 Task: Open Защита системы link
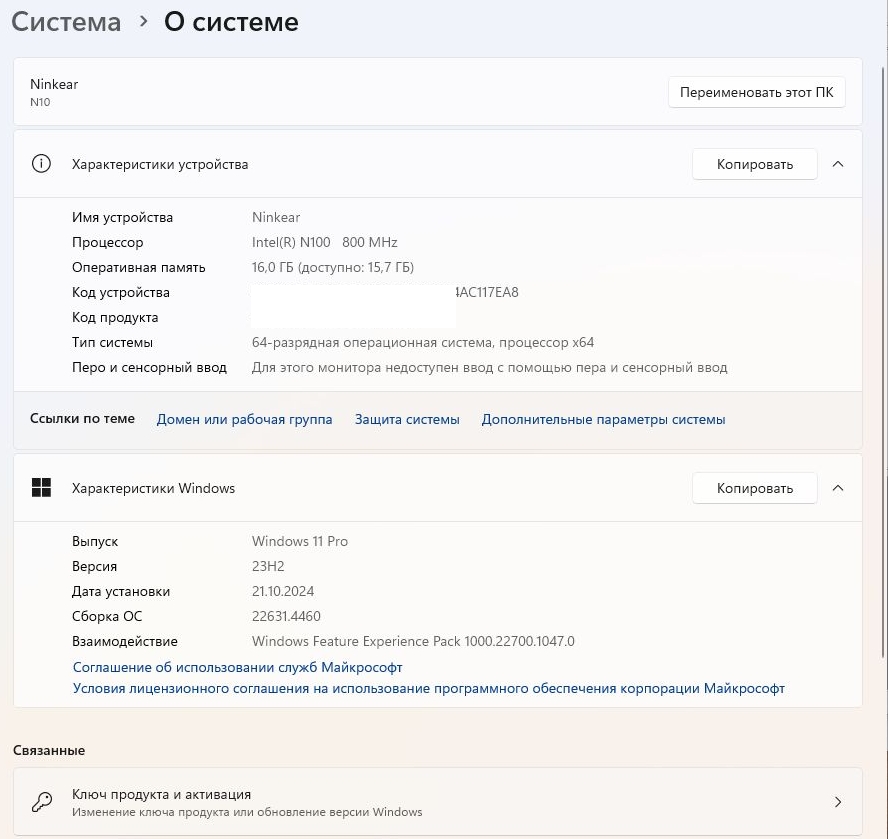pyautogui.click(x=407, y=419)
